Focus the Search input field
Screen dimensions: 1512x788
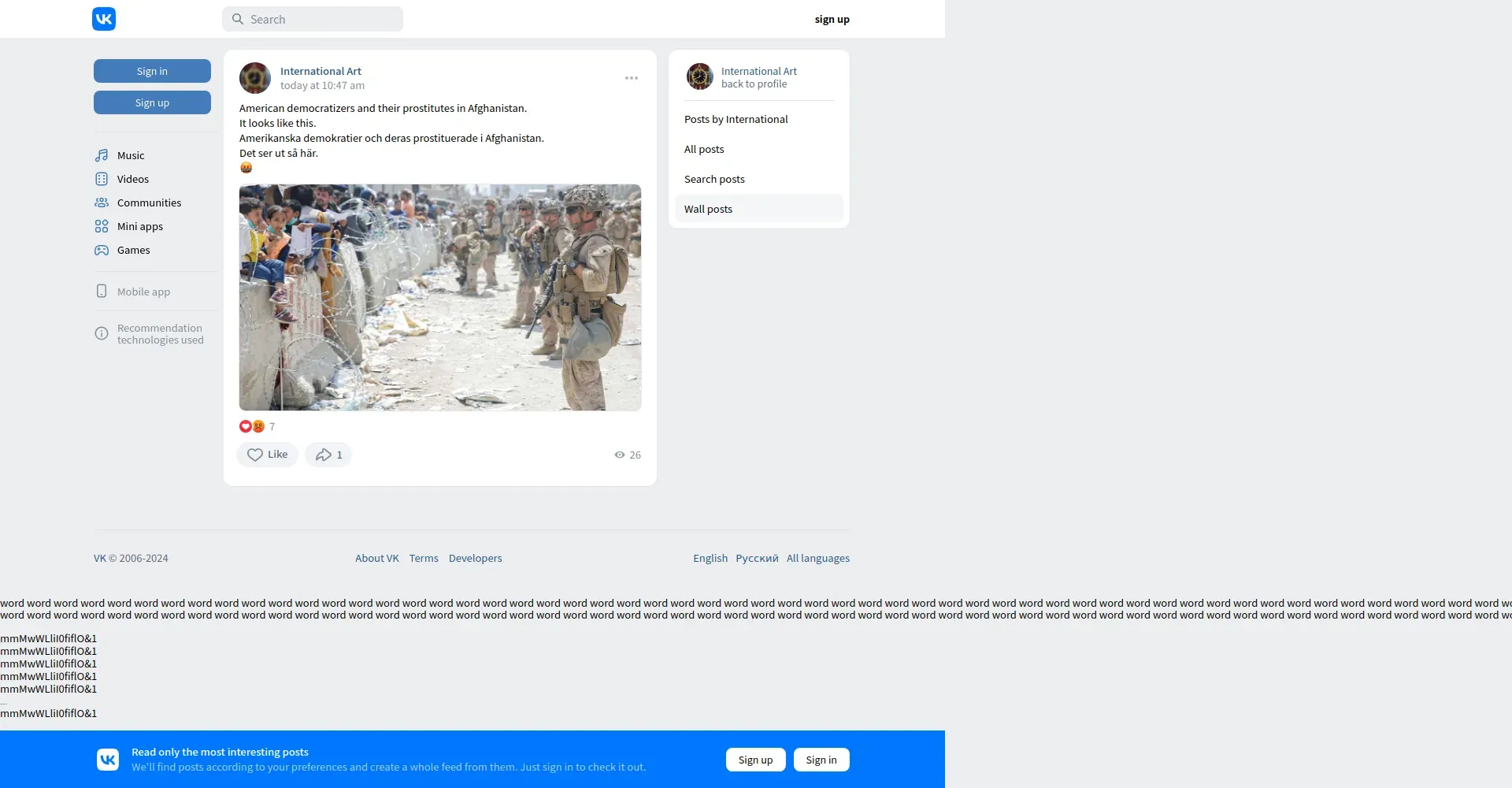tap(313, 19)
